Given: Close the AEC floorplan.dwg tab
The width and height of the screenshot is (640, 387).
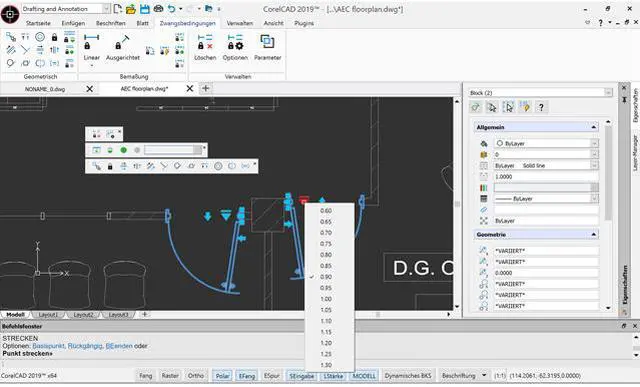Looking at the screenshot, I should (x=190, y=88).
